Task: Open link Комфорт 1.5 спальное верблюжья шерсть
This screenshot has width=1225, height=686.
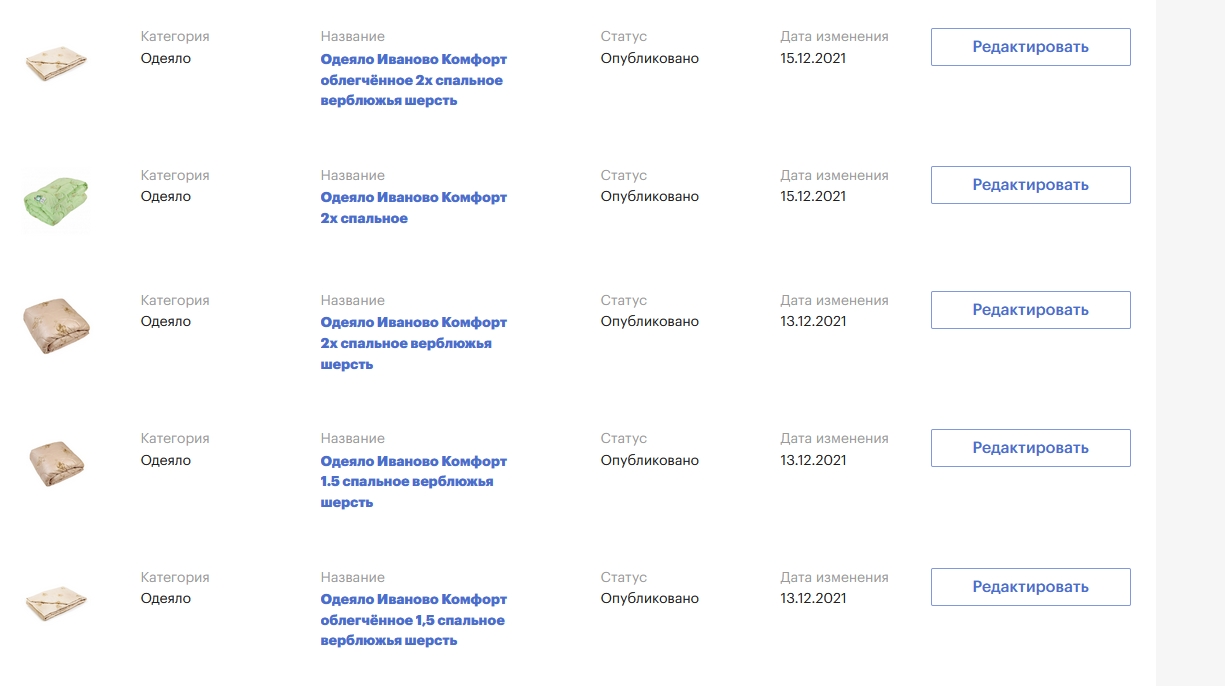Action: 414,482
